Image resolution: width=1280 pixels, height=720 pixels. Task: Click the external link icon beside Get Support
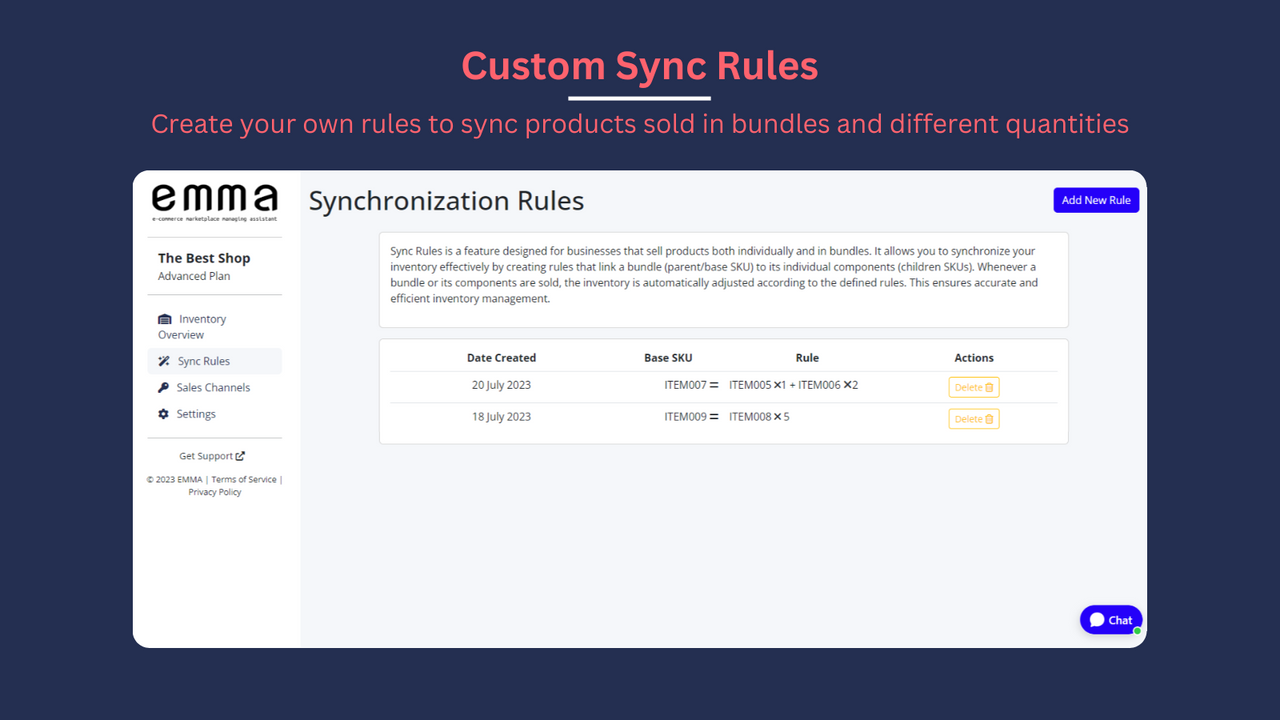pos(241,456)
